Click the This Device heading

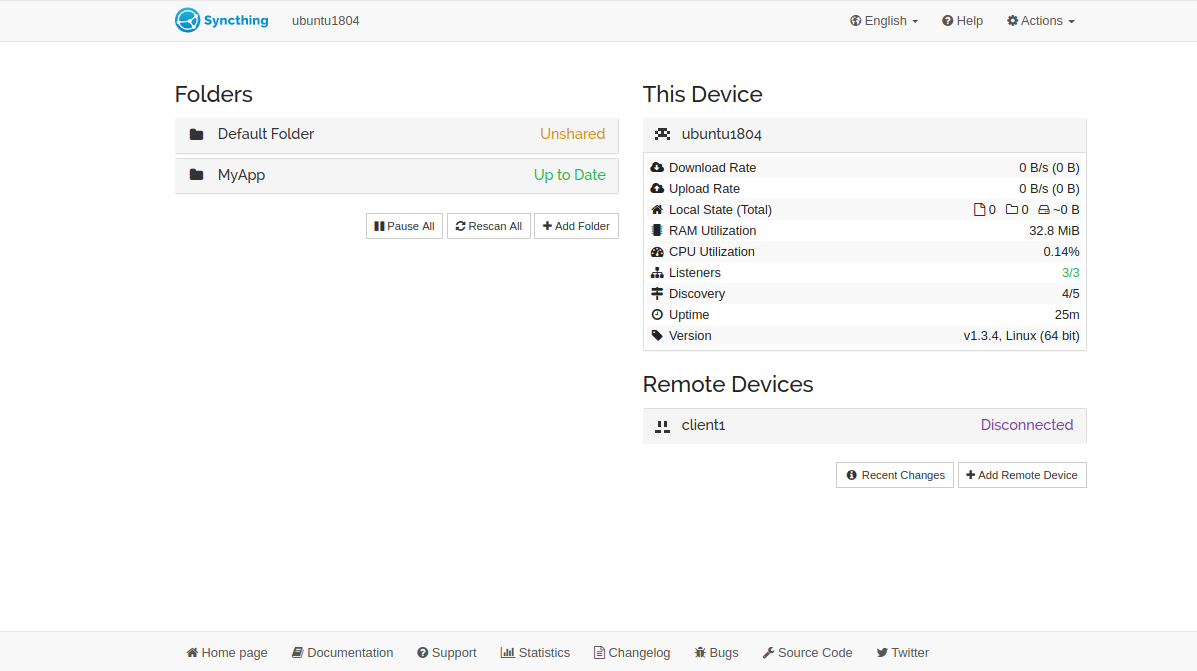(x=702, y=94)
